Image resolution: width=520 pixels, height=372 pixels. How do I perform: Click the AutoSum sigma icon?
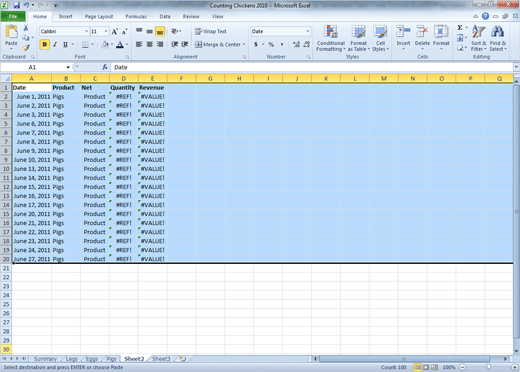[x=460, y=28]
